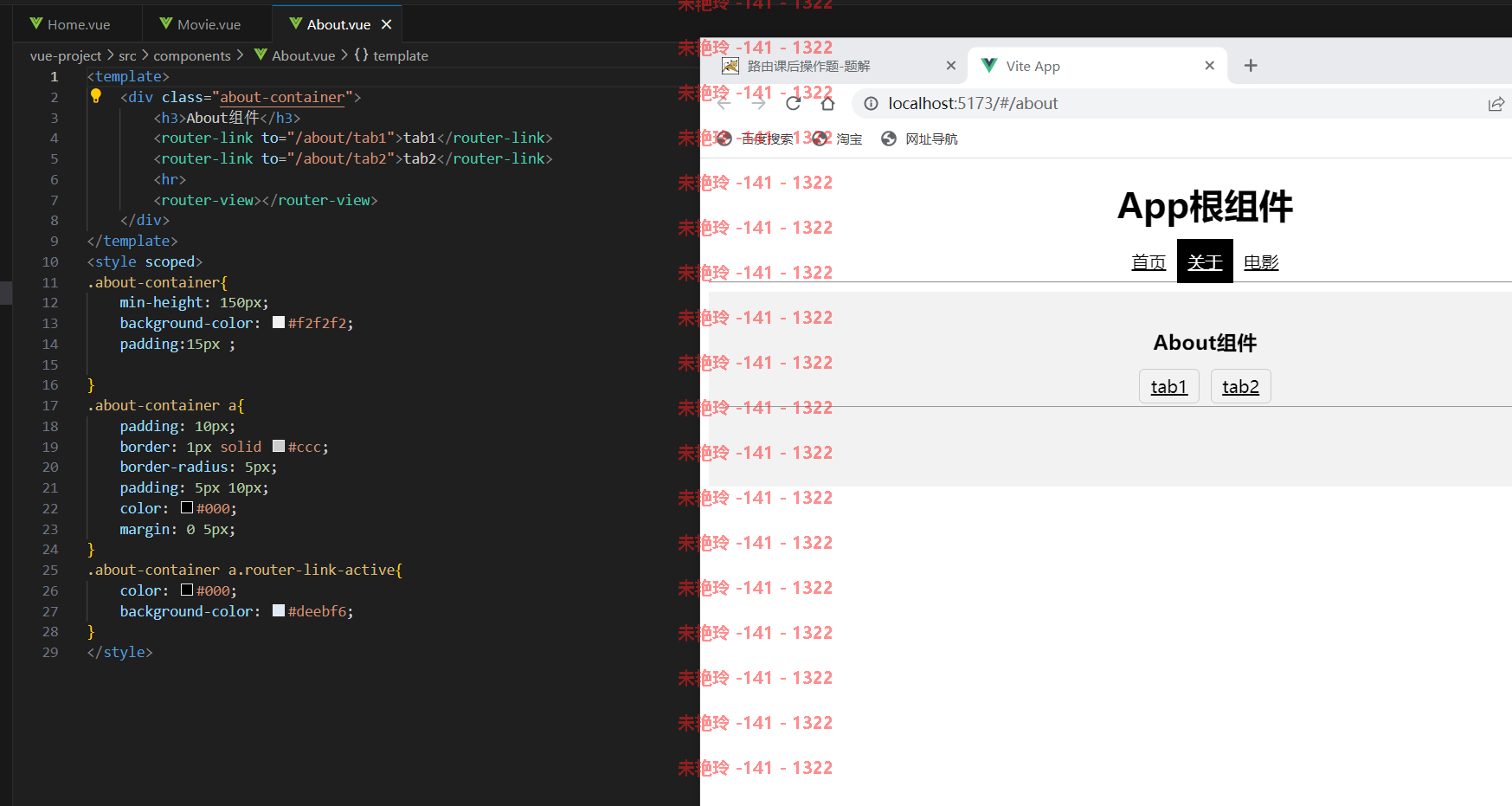Open the 网址导航 bookmark
This screenshot has width=1512, height=806.
pyautogui.click(x=920, y=139)
